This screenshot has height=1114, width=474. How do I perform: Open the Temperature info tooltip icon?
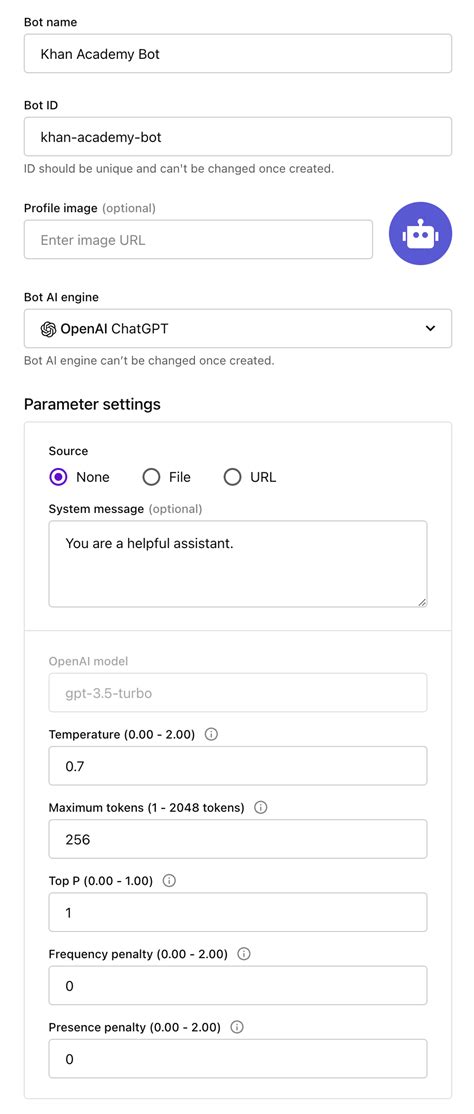(211, 735)
